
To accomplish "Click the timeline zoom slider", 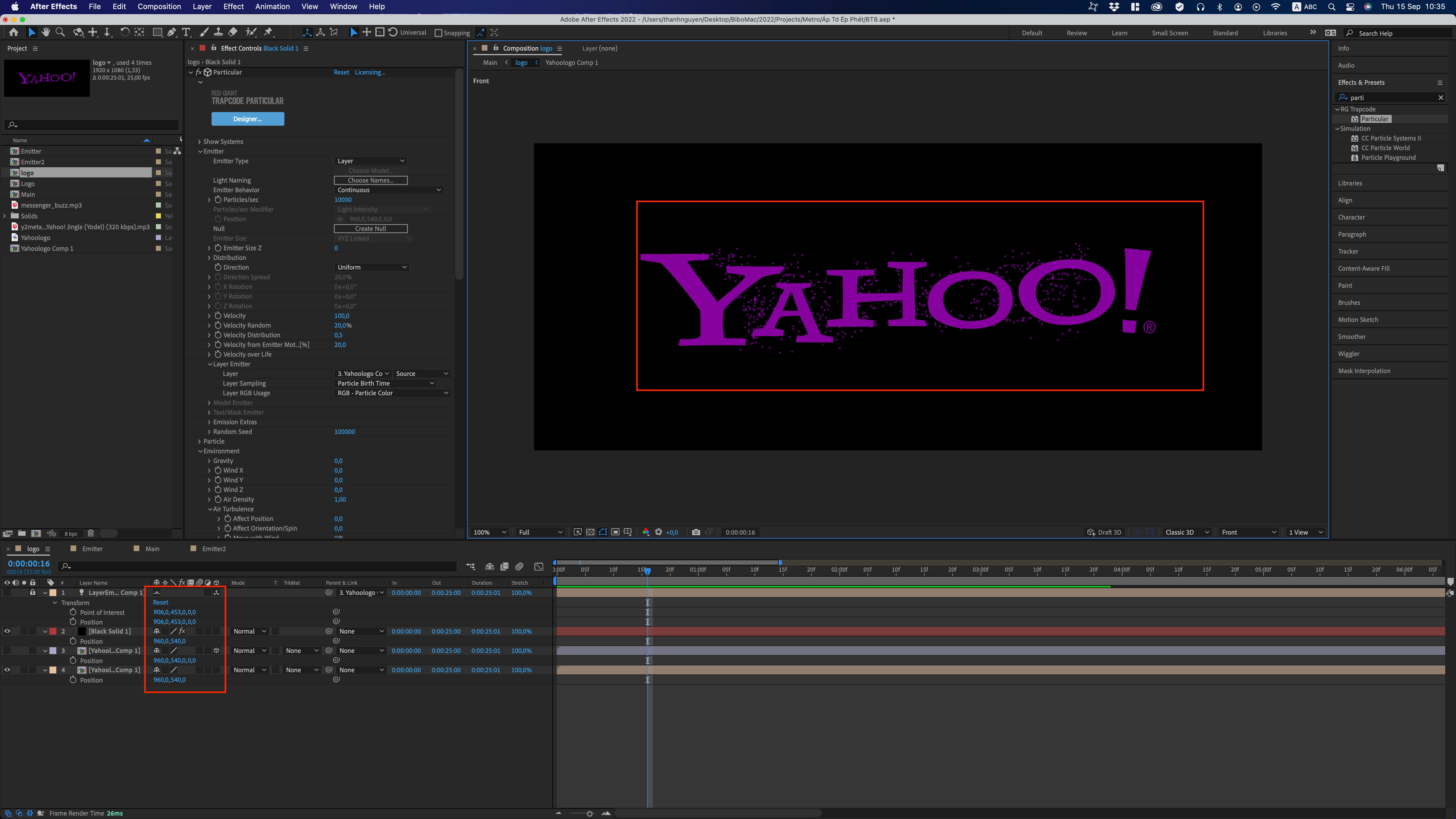I will (x=590, y=813).
